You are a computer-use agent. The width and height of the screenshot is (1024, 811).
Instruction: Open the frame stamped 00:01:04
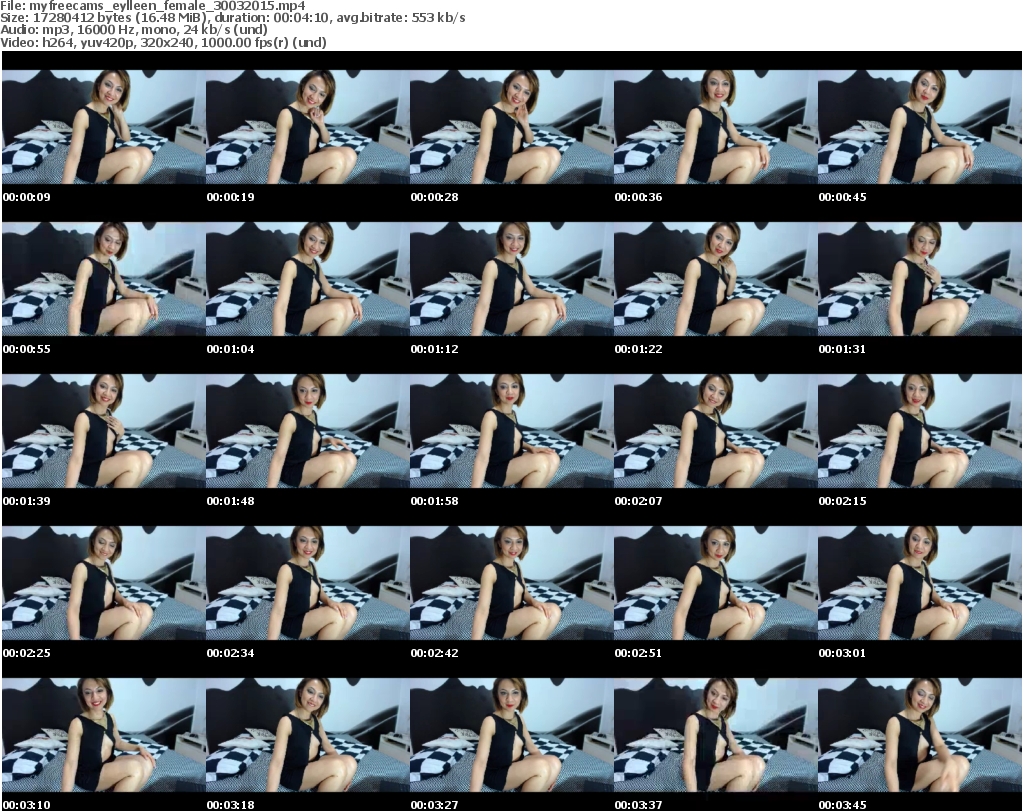click(x=308, y=279)
